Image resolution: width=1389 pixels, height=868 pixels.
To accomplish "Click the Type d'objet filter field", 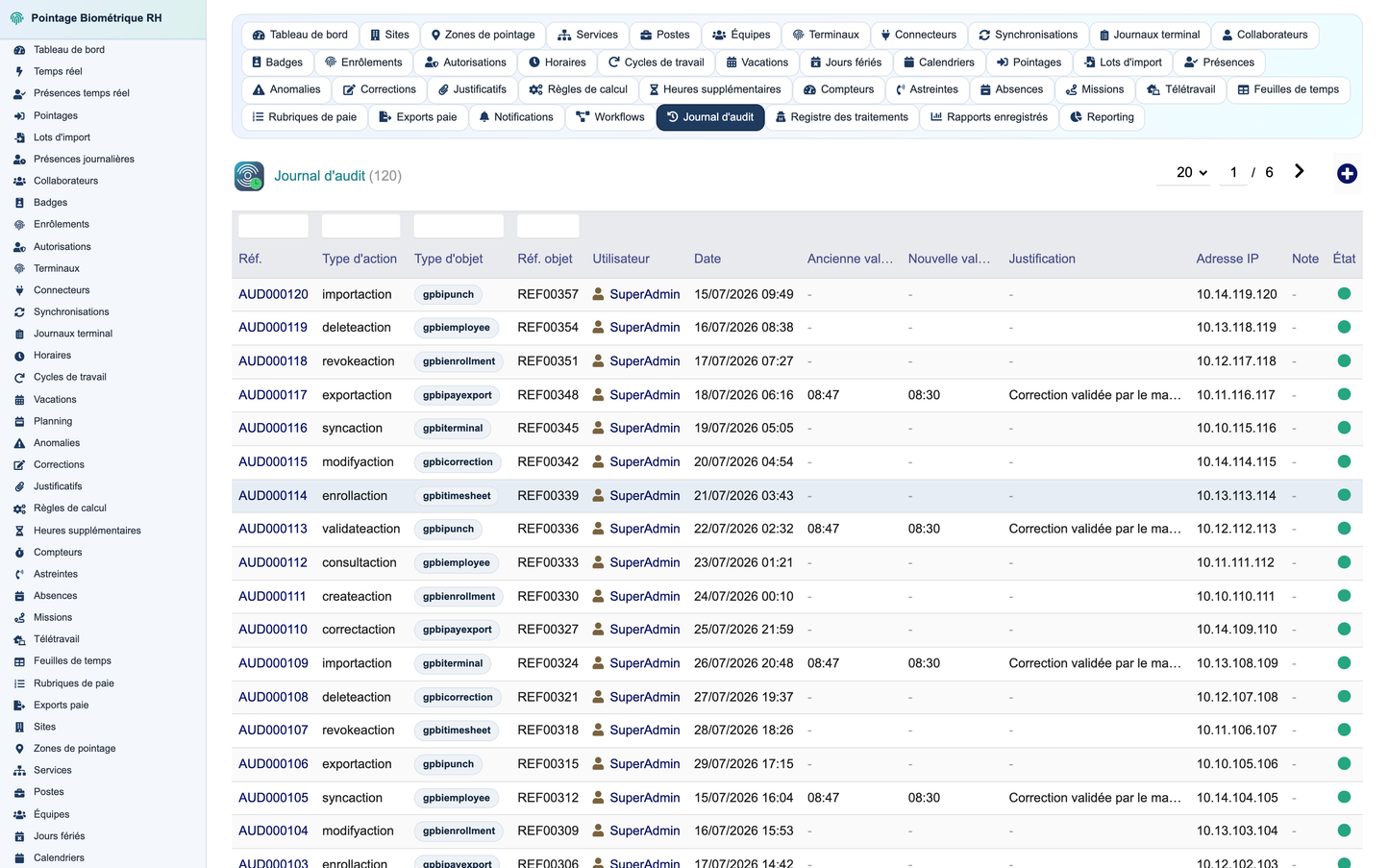I will [x=459, y=226].
